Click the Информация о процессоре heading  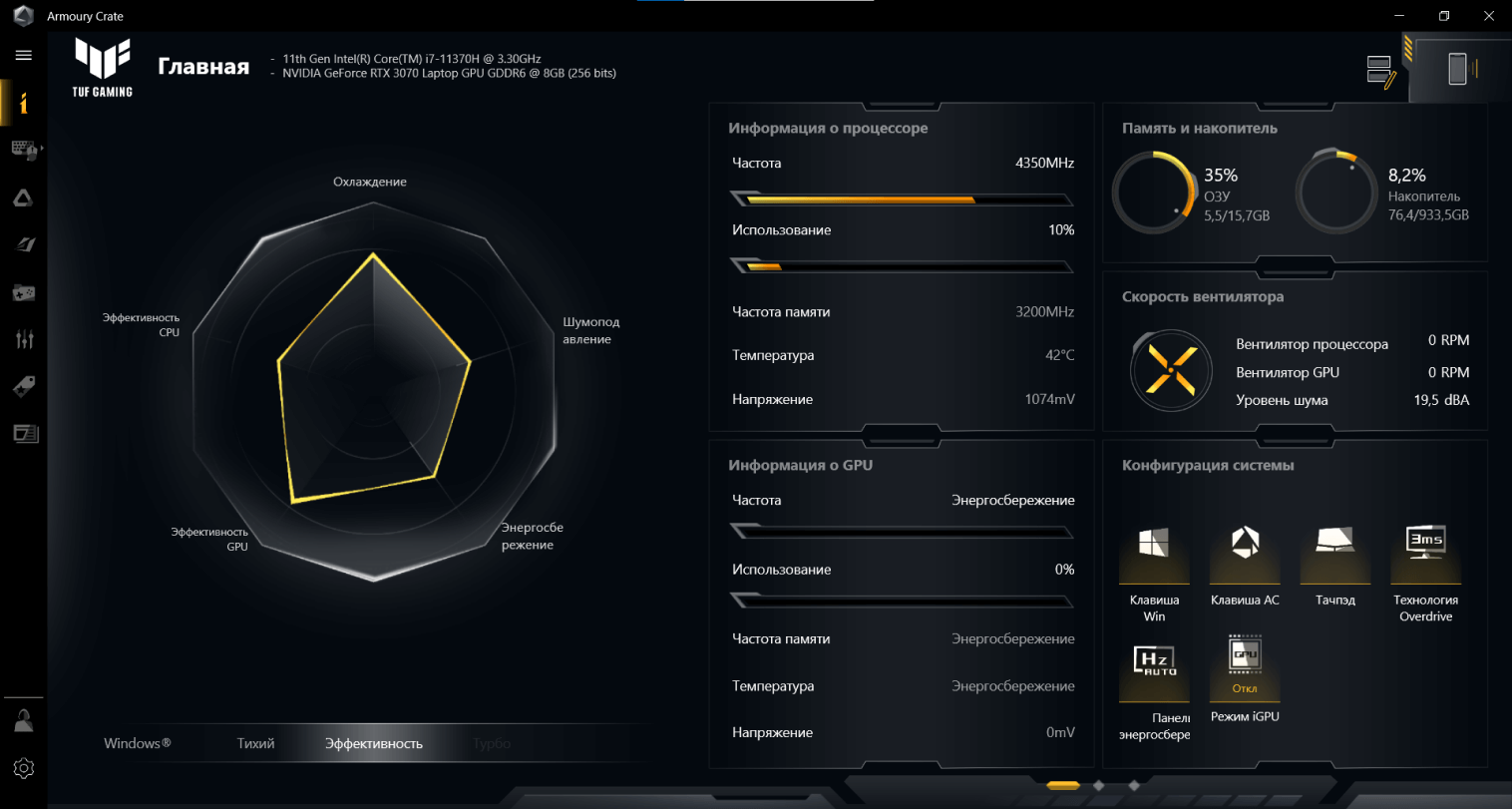(x=828, y=128)
